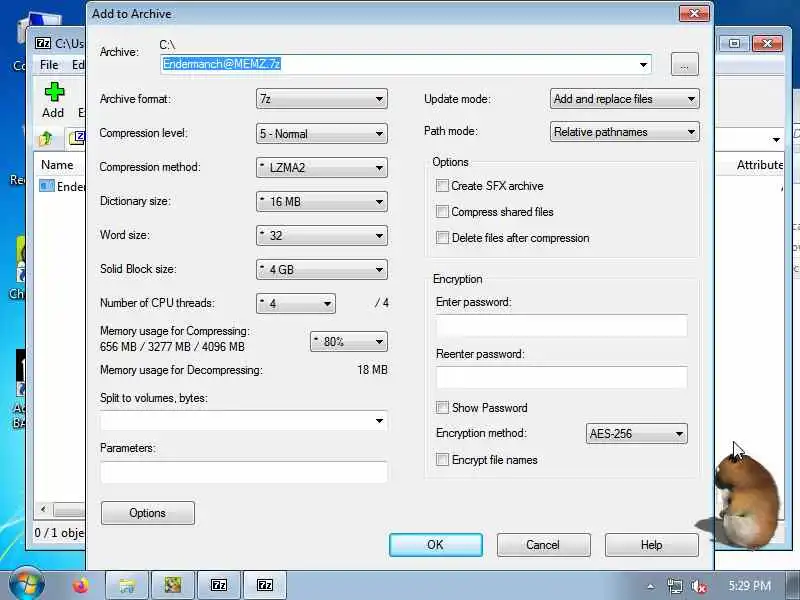Click OK to create the archive

436,545
